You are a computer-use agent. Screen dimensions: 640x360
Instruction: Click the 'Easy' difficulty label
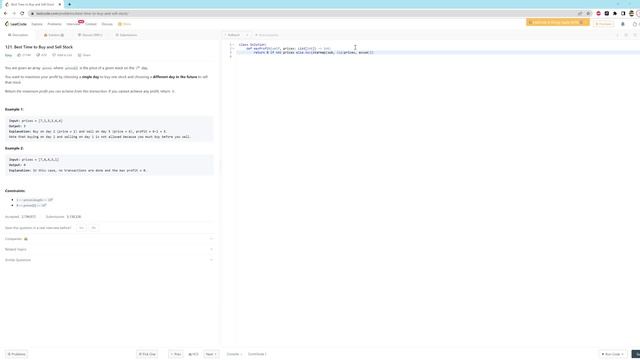[9, 55]
